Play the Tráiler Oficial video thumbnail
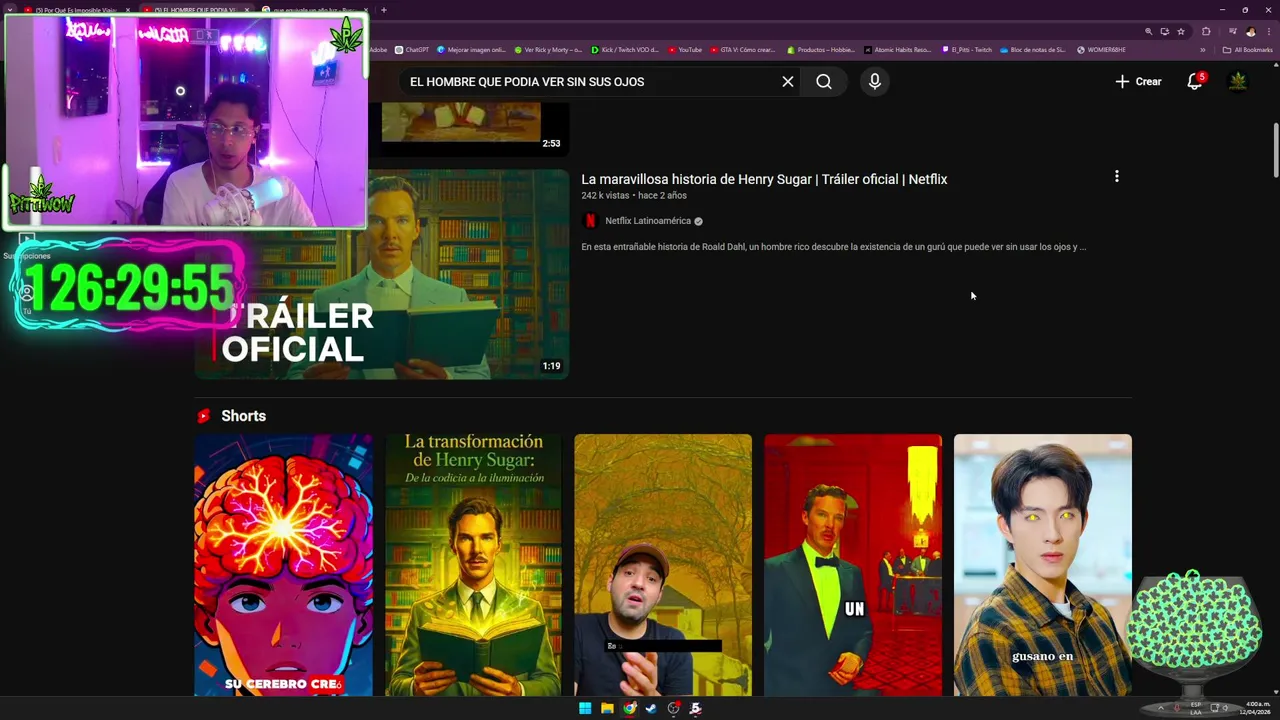This screenshot has height=720, width=1280. coord(382,274)
